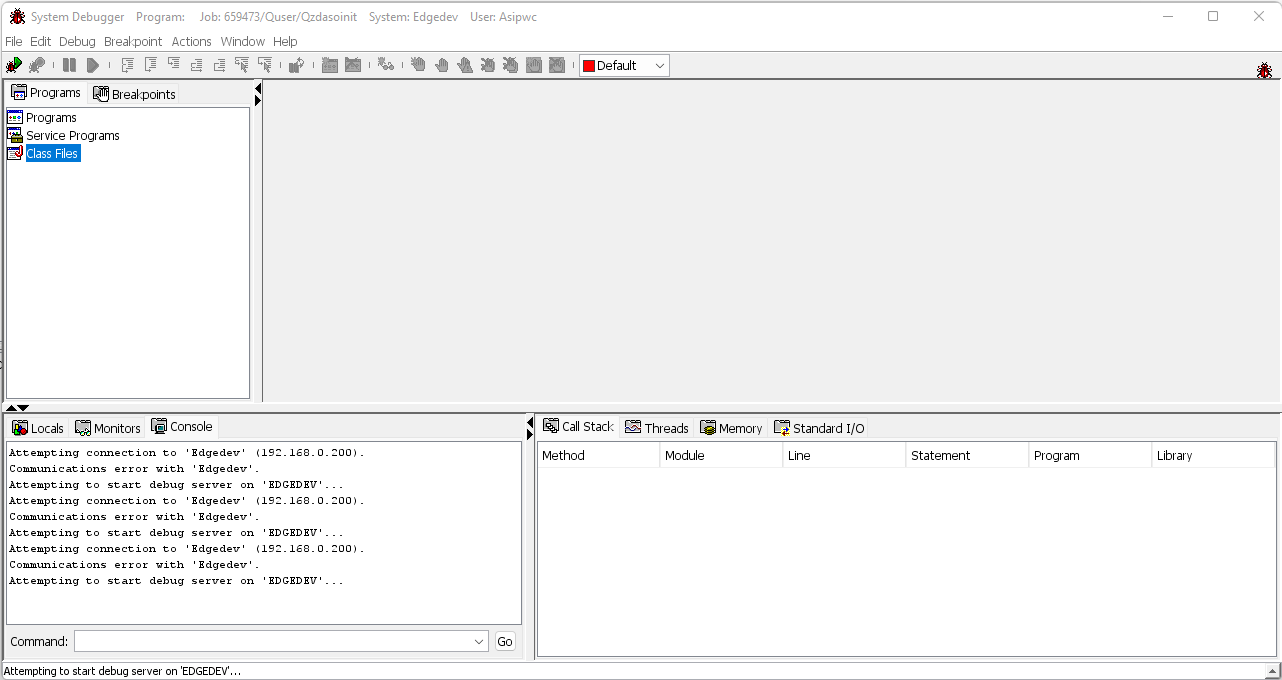Select the Console tab
The image size is (1282, 680).
(182, 426)
